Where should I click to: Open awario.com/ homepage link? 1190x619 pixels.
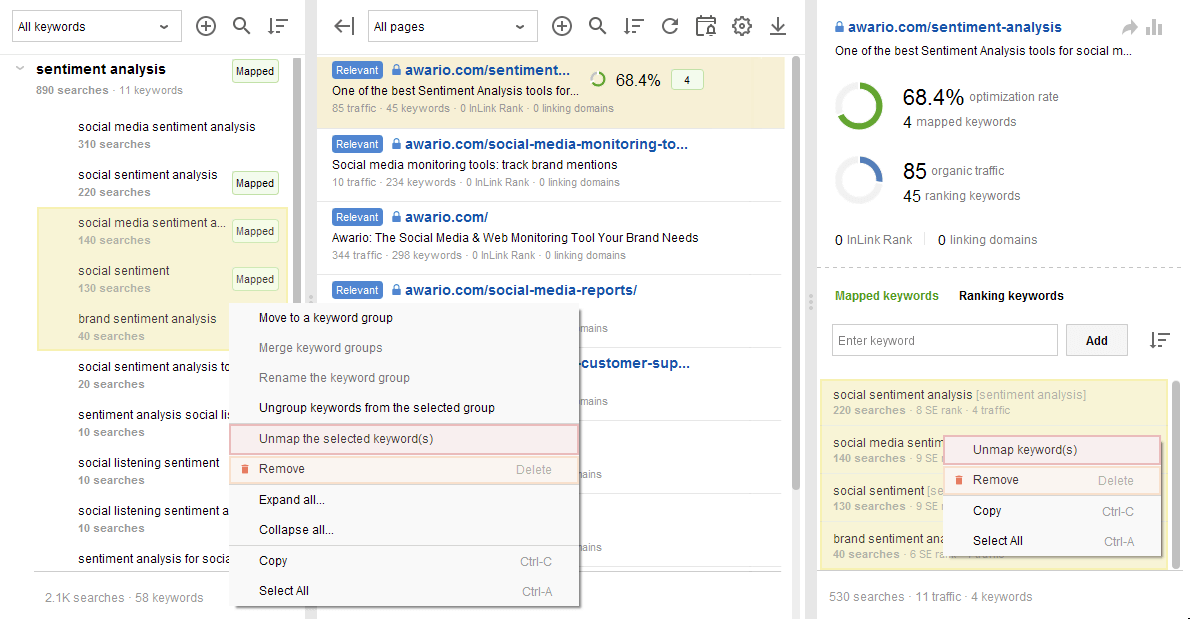pyautogui.click(x=446, y=217)
